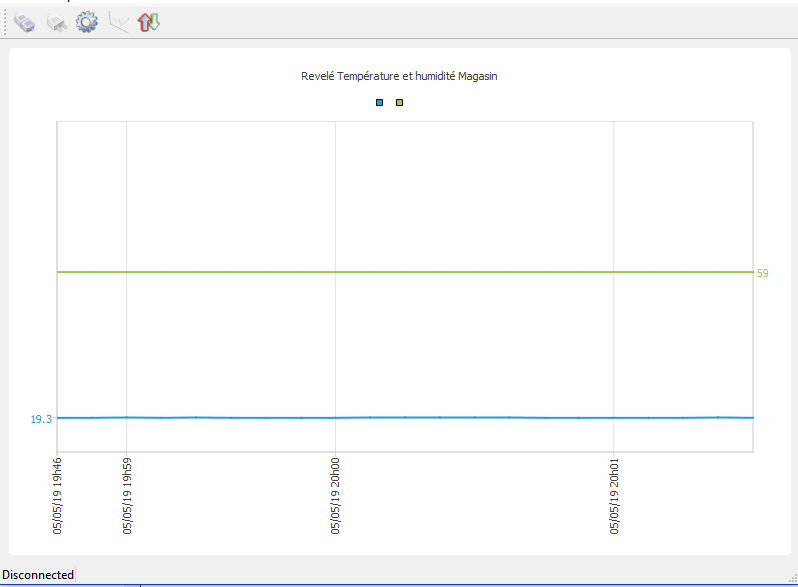This screenshot has width=798, height=587.
Task: Click the vertical gridline at 20h01
Action: 613,200
